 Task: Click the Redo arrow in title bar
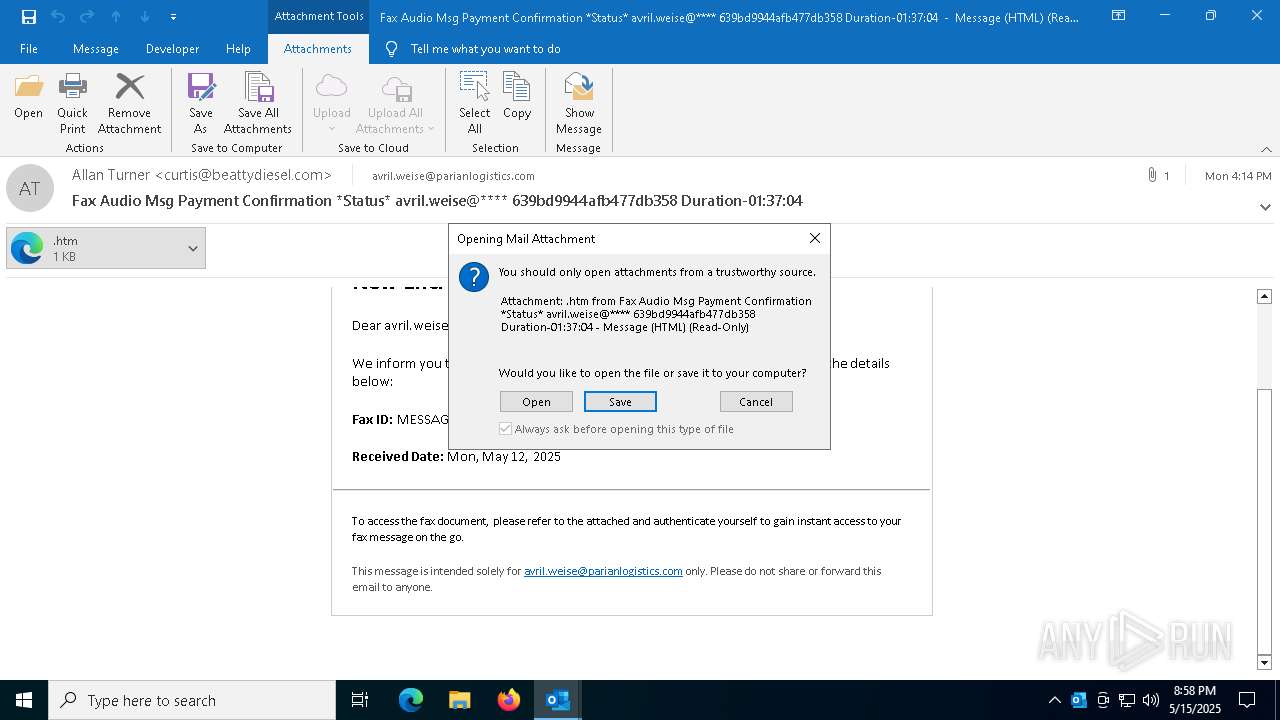[86, 17]
